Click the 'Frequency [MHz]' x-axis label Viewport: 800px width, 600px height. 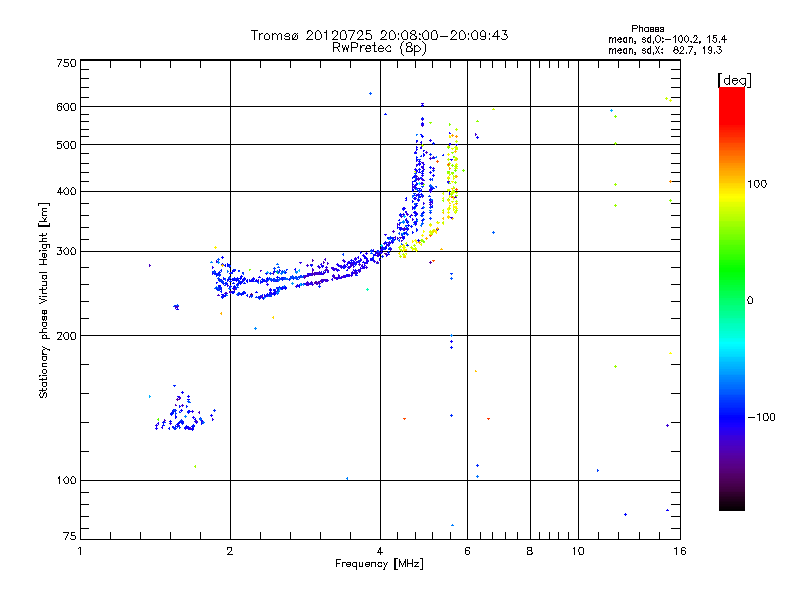tap(379, 564)
